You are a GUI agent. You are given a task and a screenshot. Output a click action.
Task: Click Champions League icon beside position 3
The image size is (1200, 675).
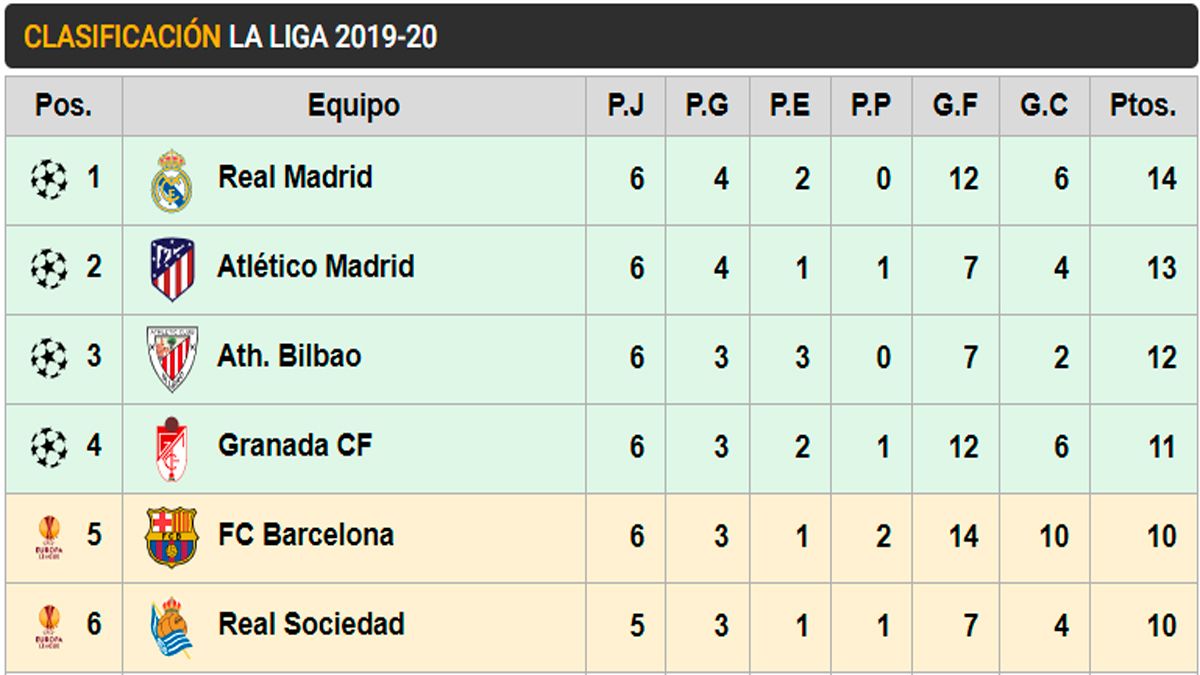click(x=49, y=358)
